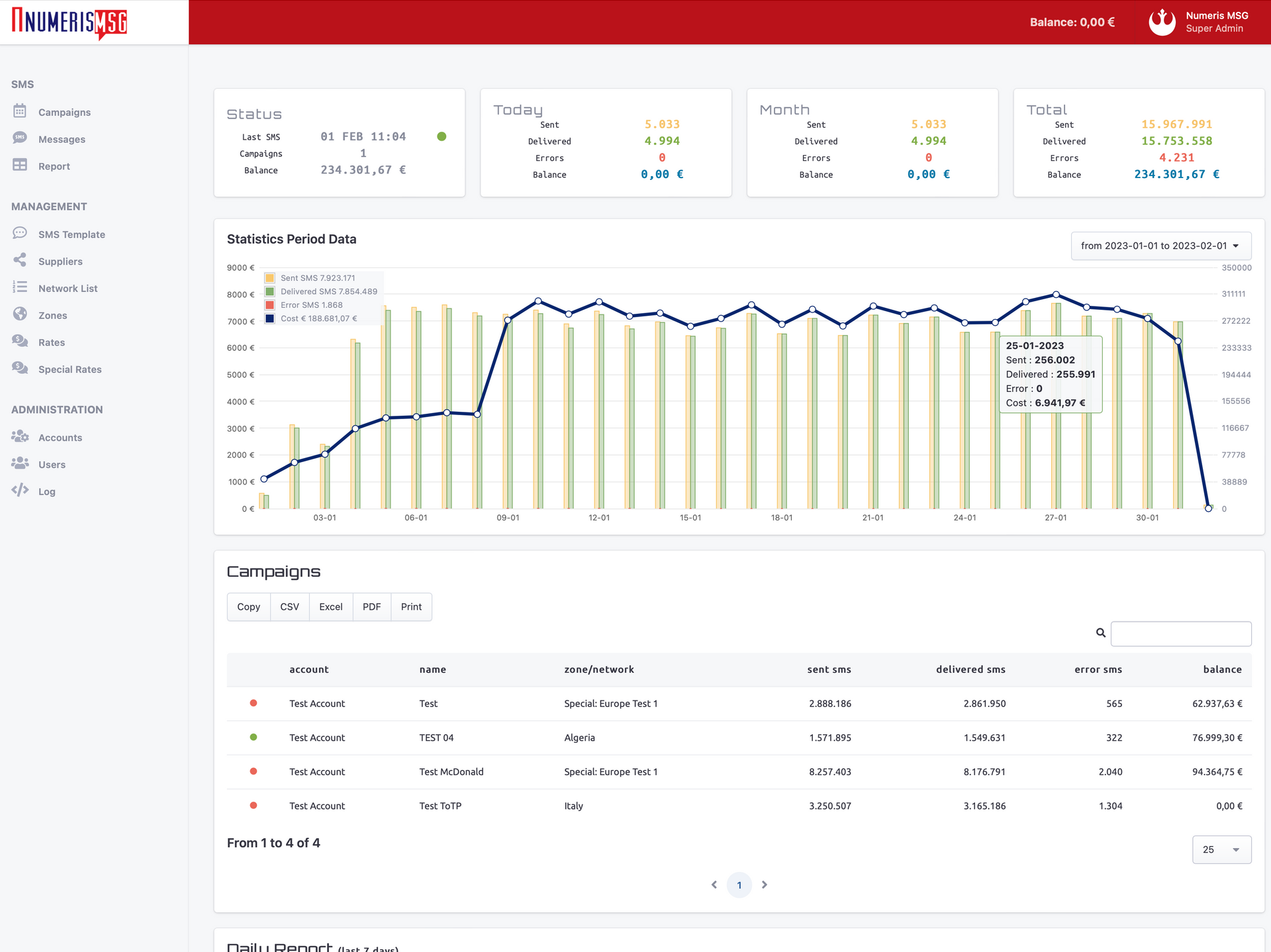Click the campaigns search input field
The width and height of the screenshot is (1271, 952).
(x=1180, y=634)
